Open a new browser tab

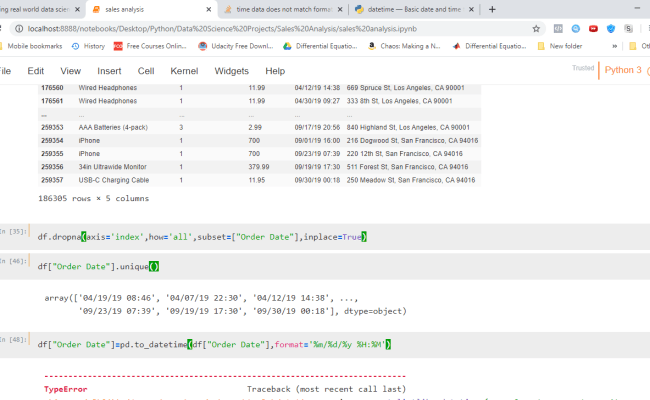(492, 9)
